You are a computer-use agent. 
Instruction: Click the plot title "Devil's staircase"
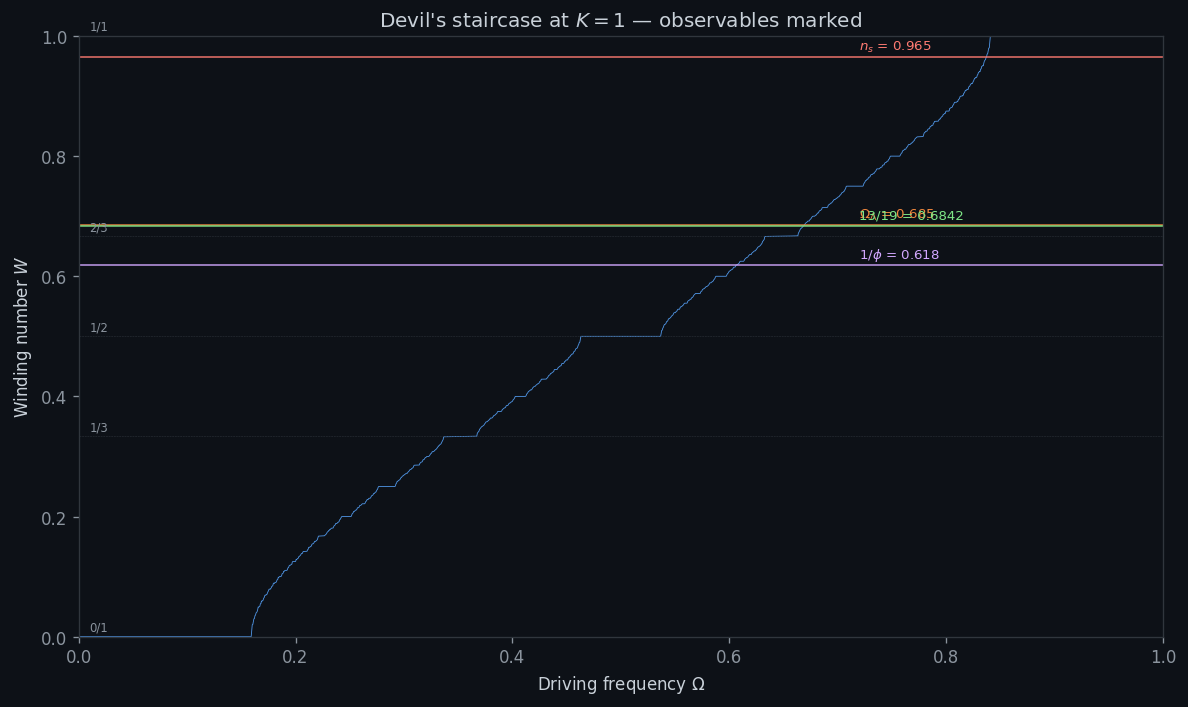620,21
